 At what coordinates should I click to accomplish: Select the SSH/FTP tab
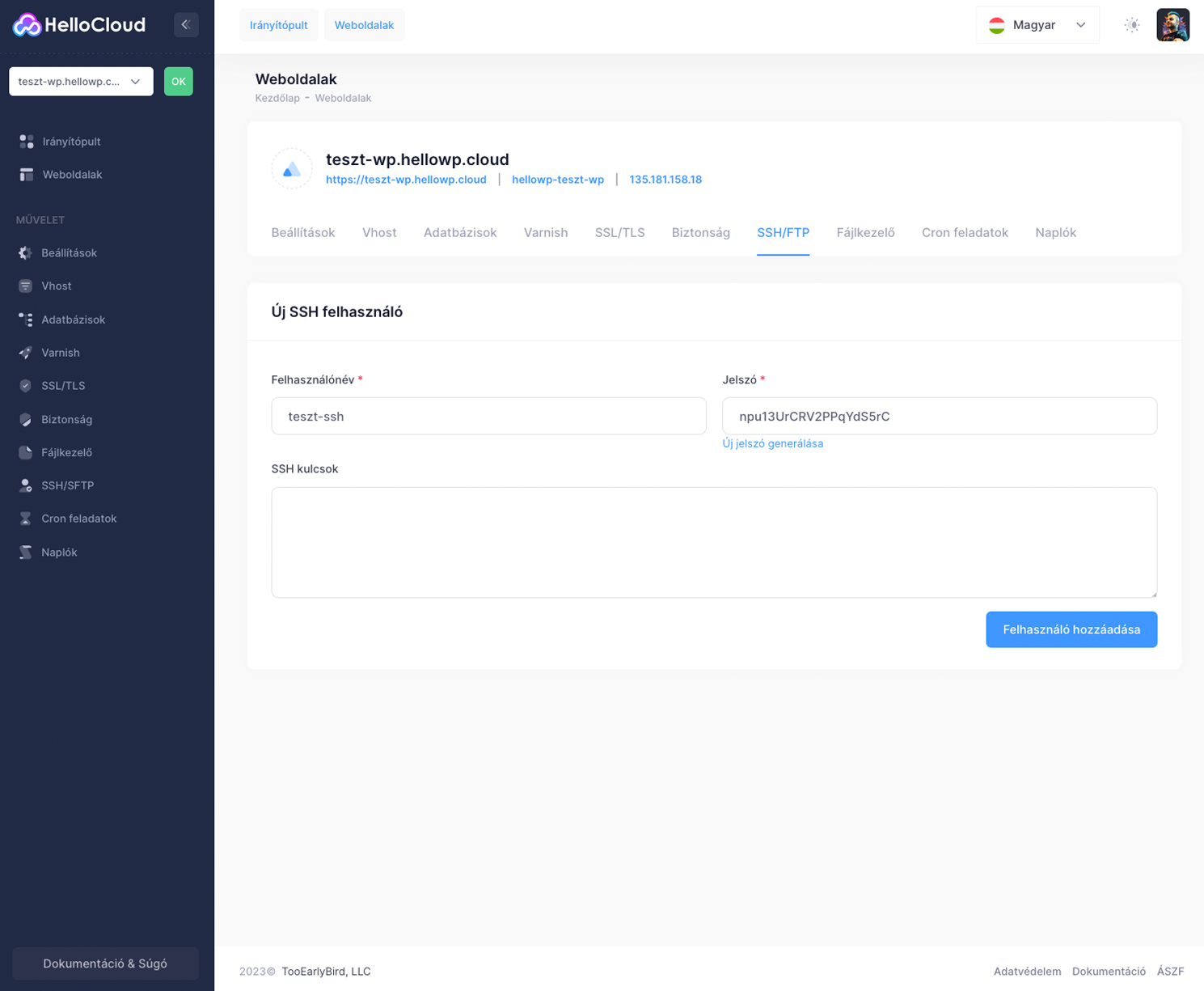point(784,233)
